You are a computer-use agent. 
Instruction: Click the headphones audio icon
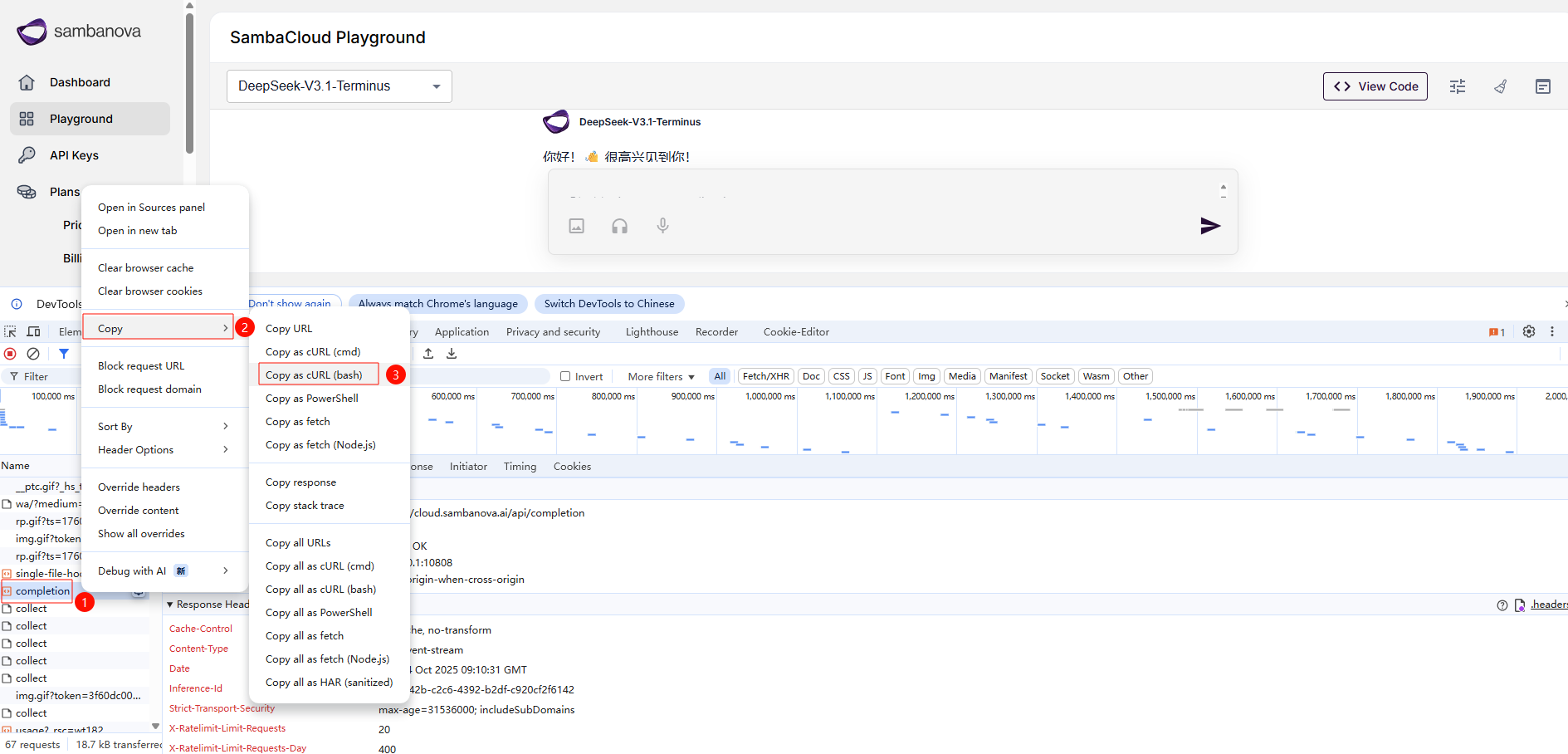pos(620,226)
